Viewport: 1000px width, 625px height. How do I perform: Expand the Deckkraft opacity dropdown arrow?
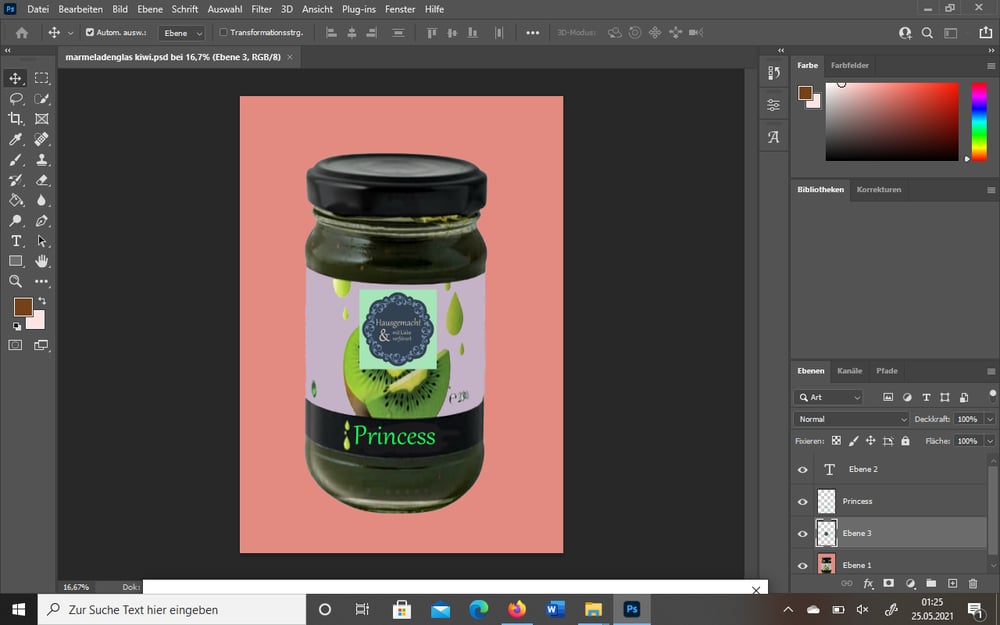[x=990, y=419]
